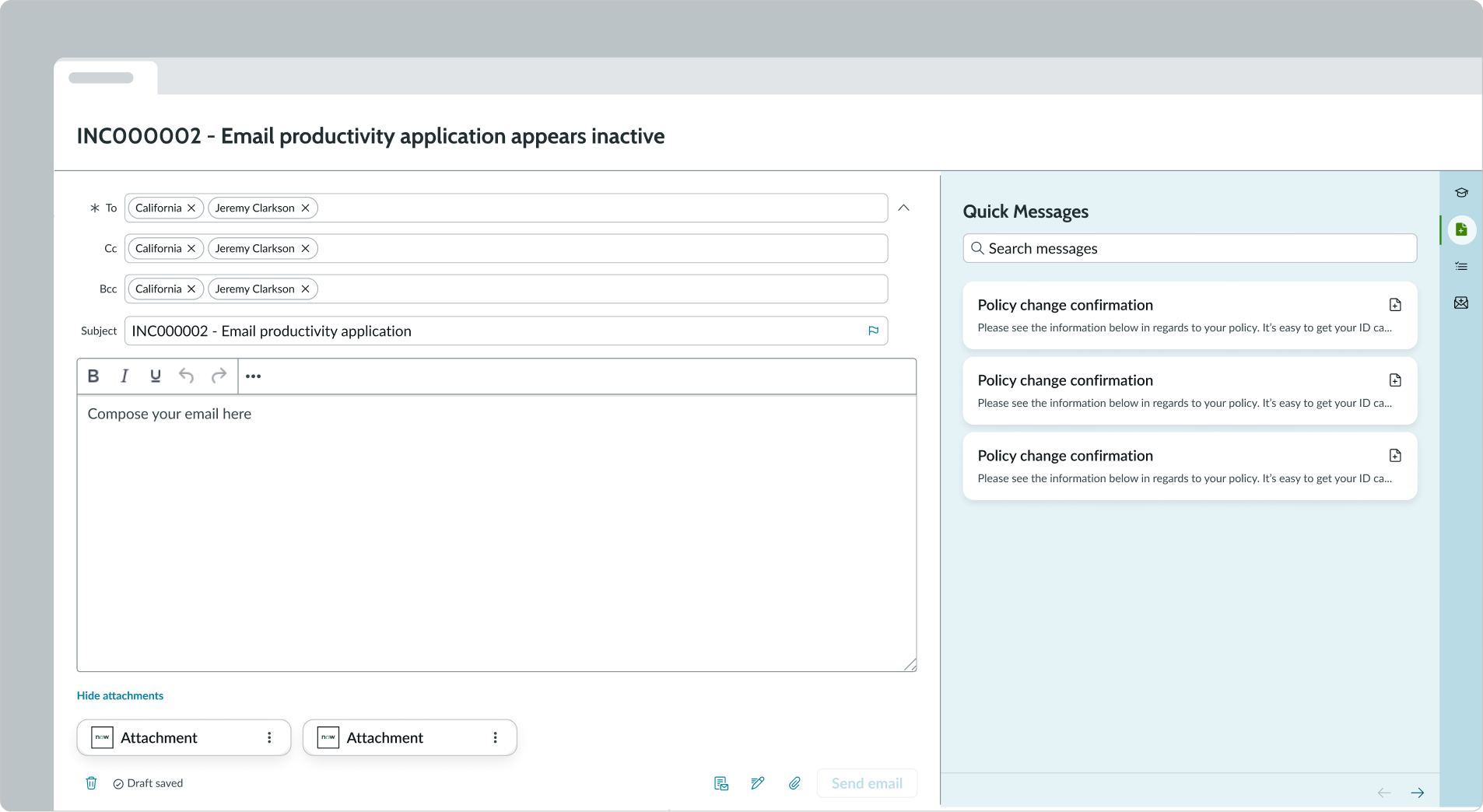
Task: Click the redo arrow icon
Action: point(219,376)
